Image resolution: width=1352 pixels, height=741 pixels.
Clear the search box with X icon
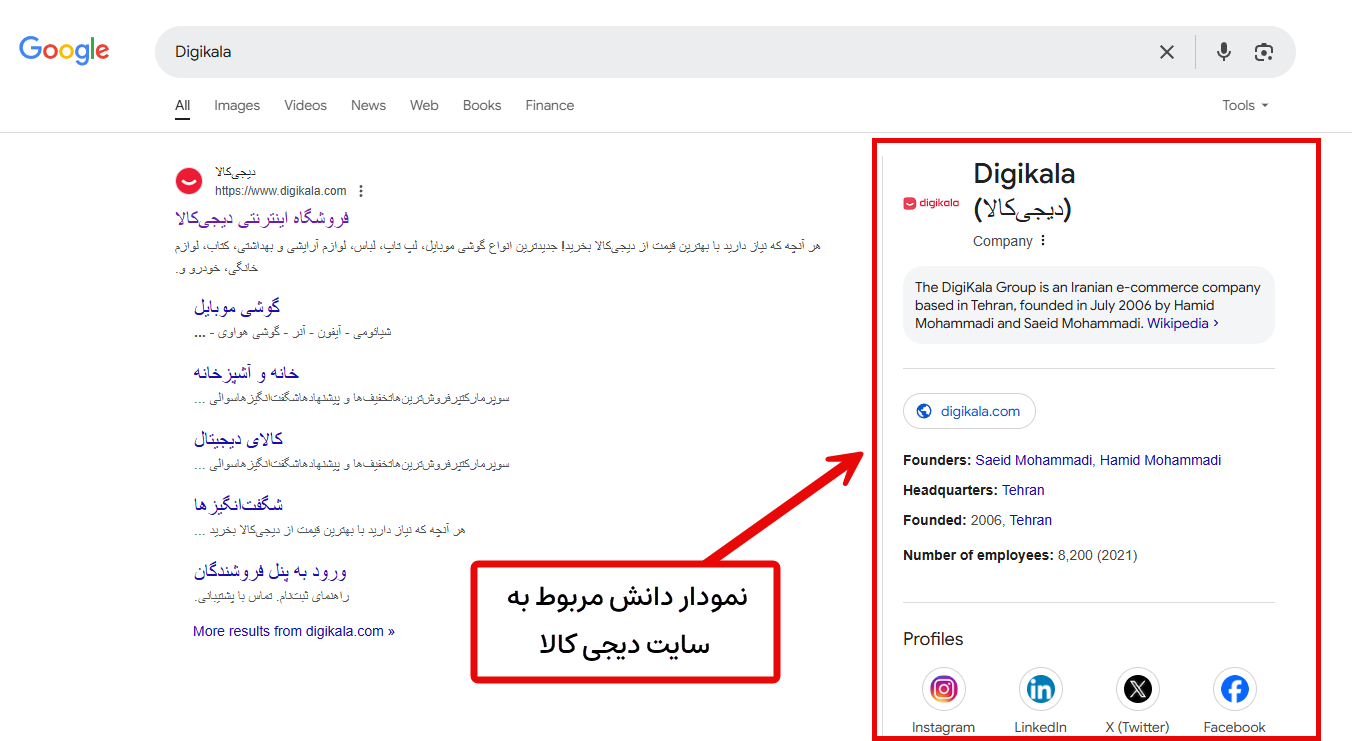pyautogui.click(x=1167, y=52)
